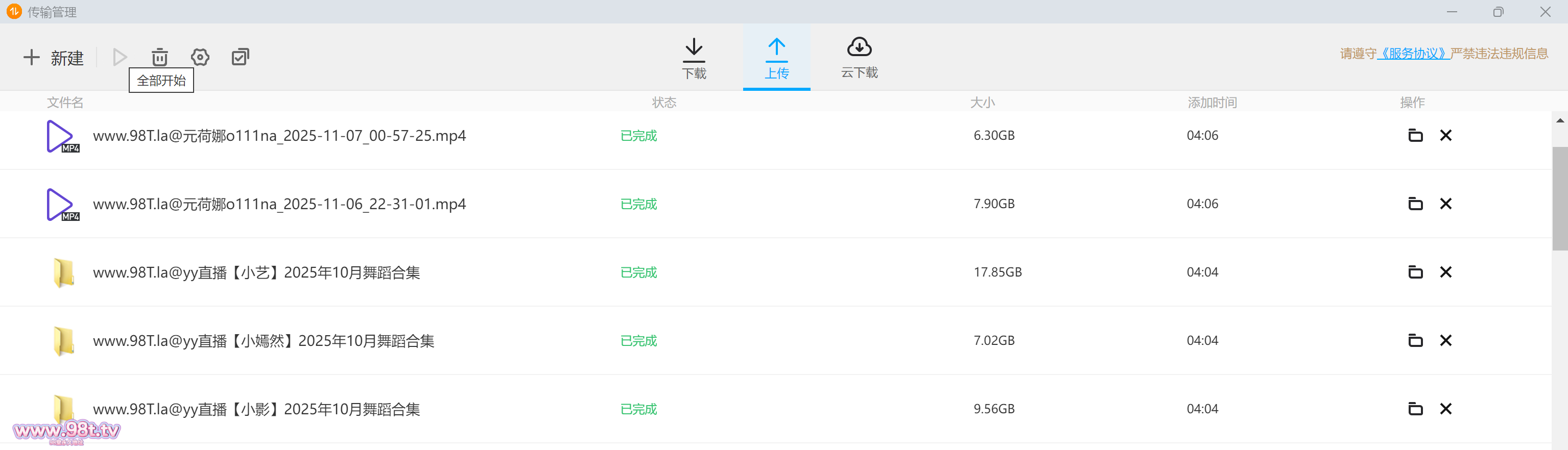Remove the 17.85GB folder record

point(1445,272)
